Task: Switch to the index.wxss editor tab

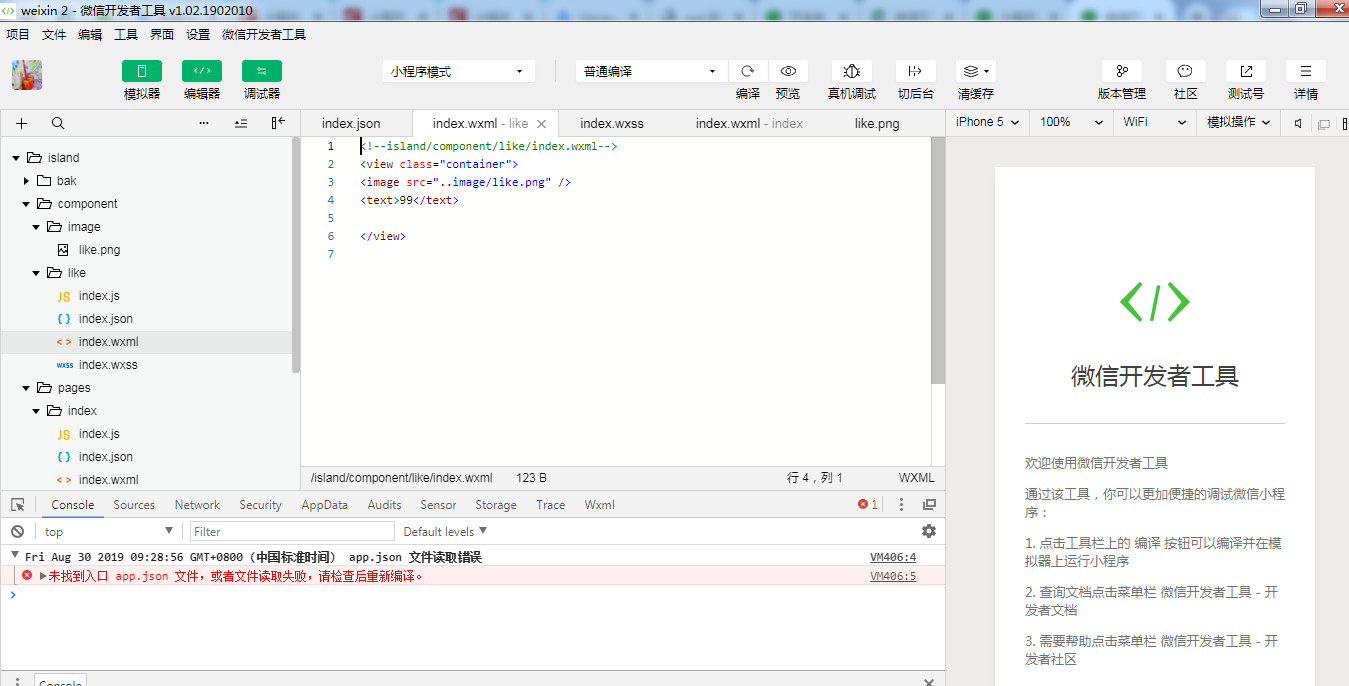Action: point(612,123)
